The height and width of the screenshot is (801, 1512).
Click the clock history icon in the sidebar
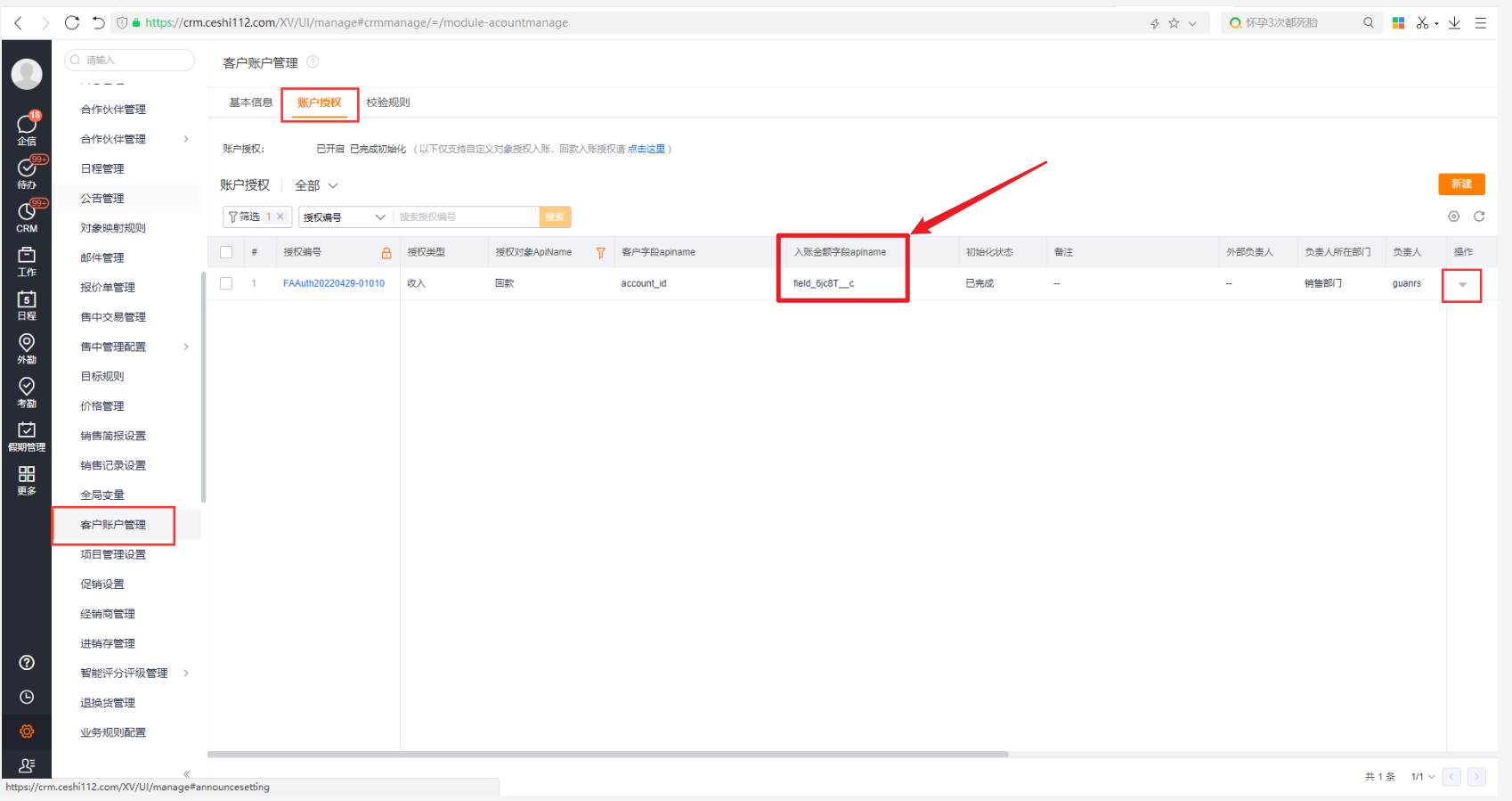[x=27, y=697]
